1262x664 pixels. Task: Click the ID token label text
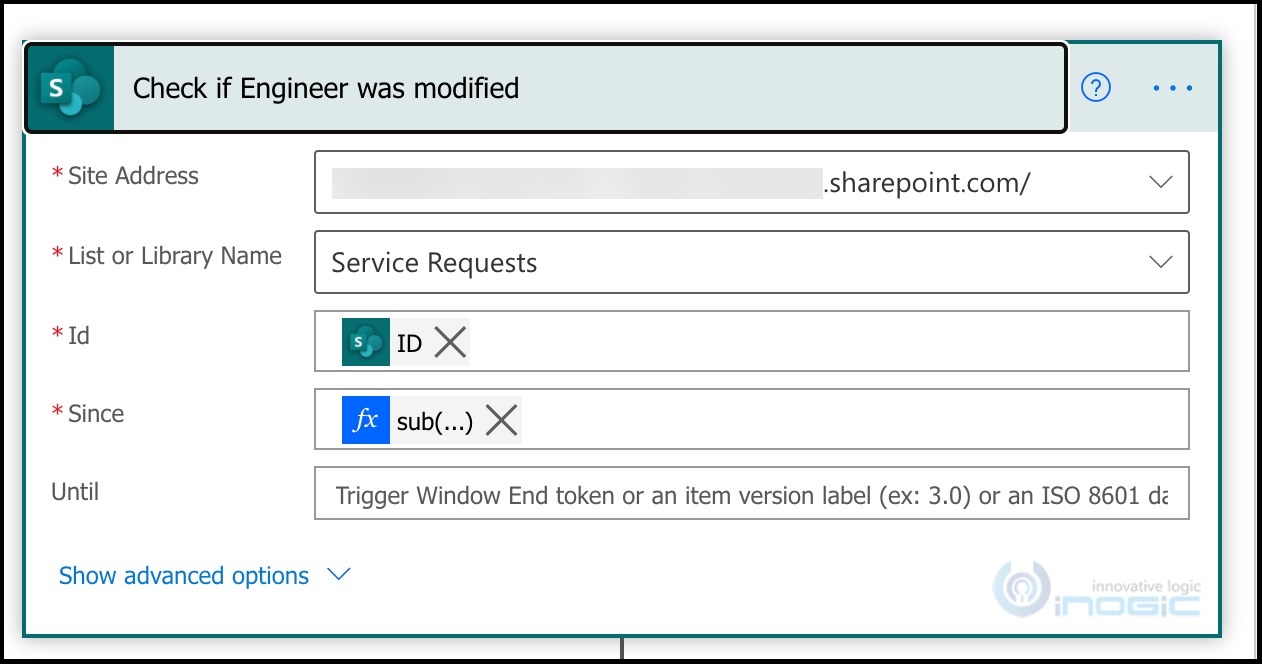408,341
